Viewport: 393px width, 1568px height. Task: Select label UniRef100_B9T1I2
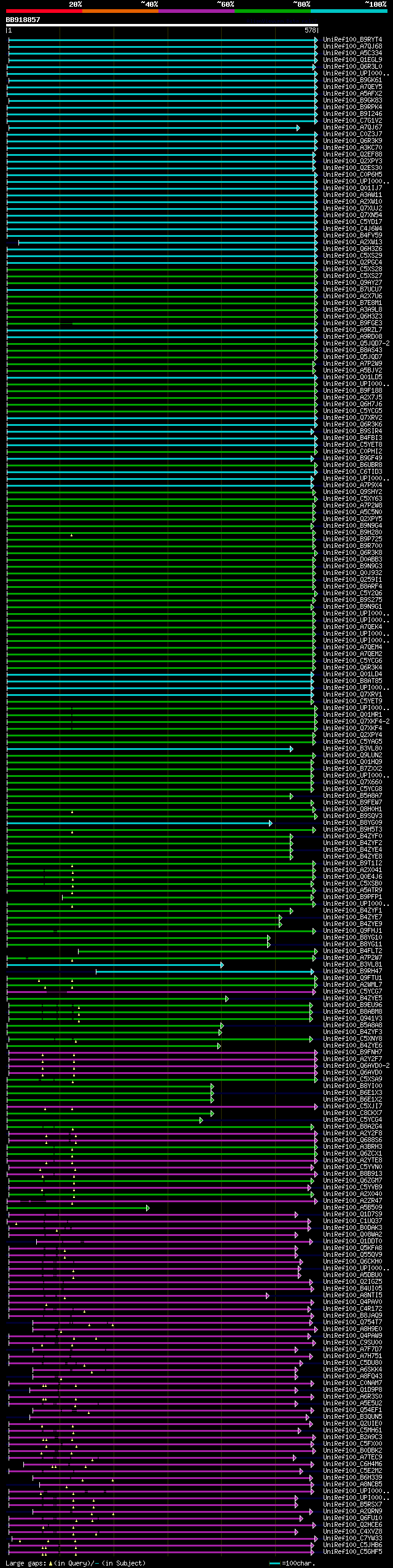coord(352,863)
